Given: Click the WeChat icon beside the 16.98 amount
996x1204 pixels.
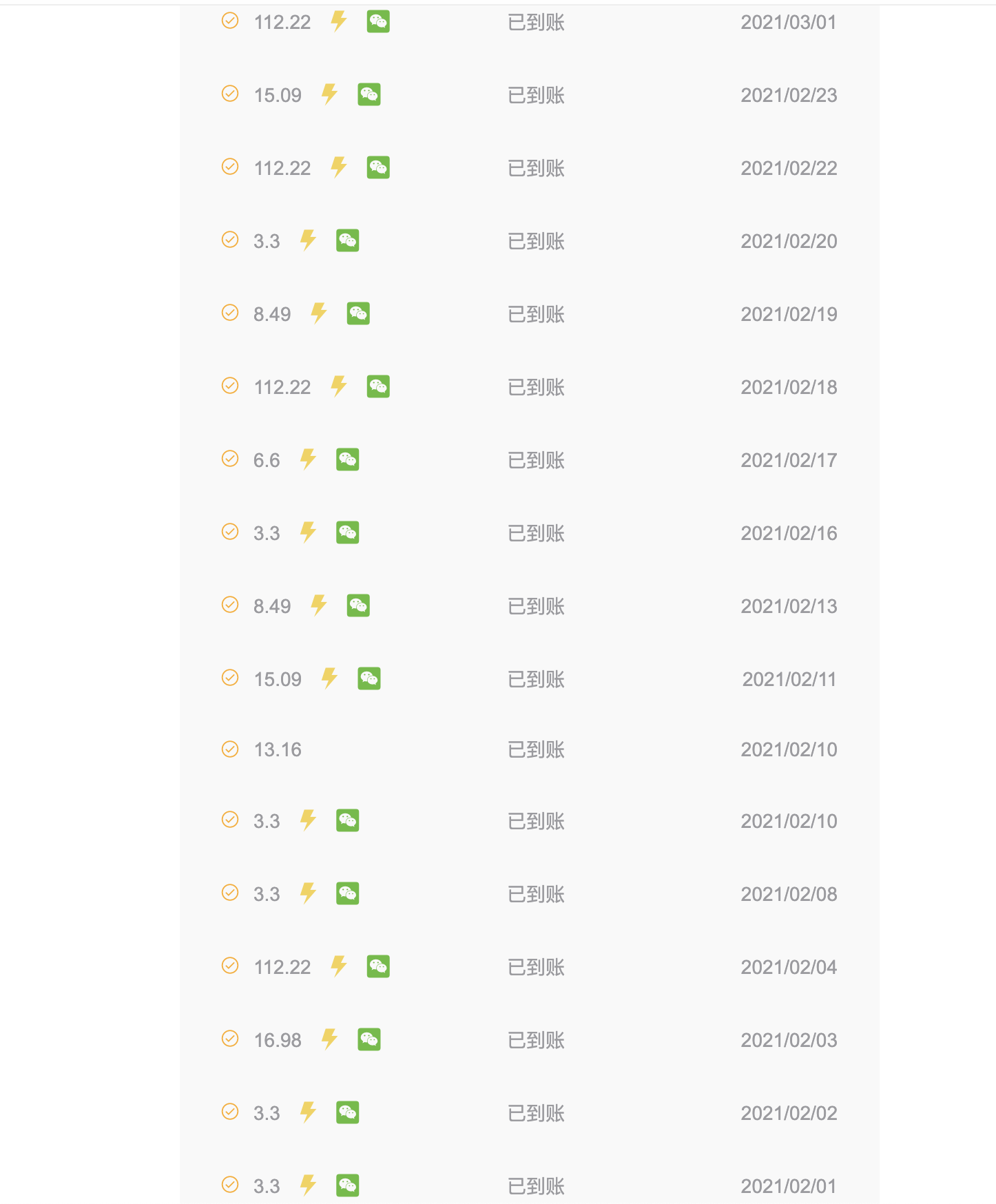Looking at the screenshot, I should coord(369,1039).
